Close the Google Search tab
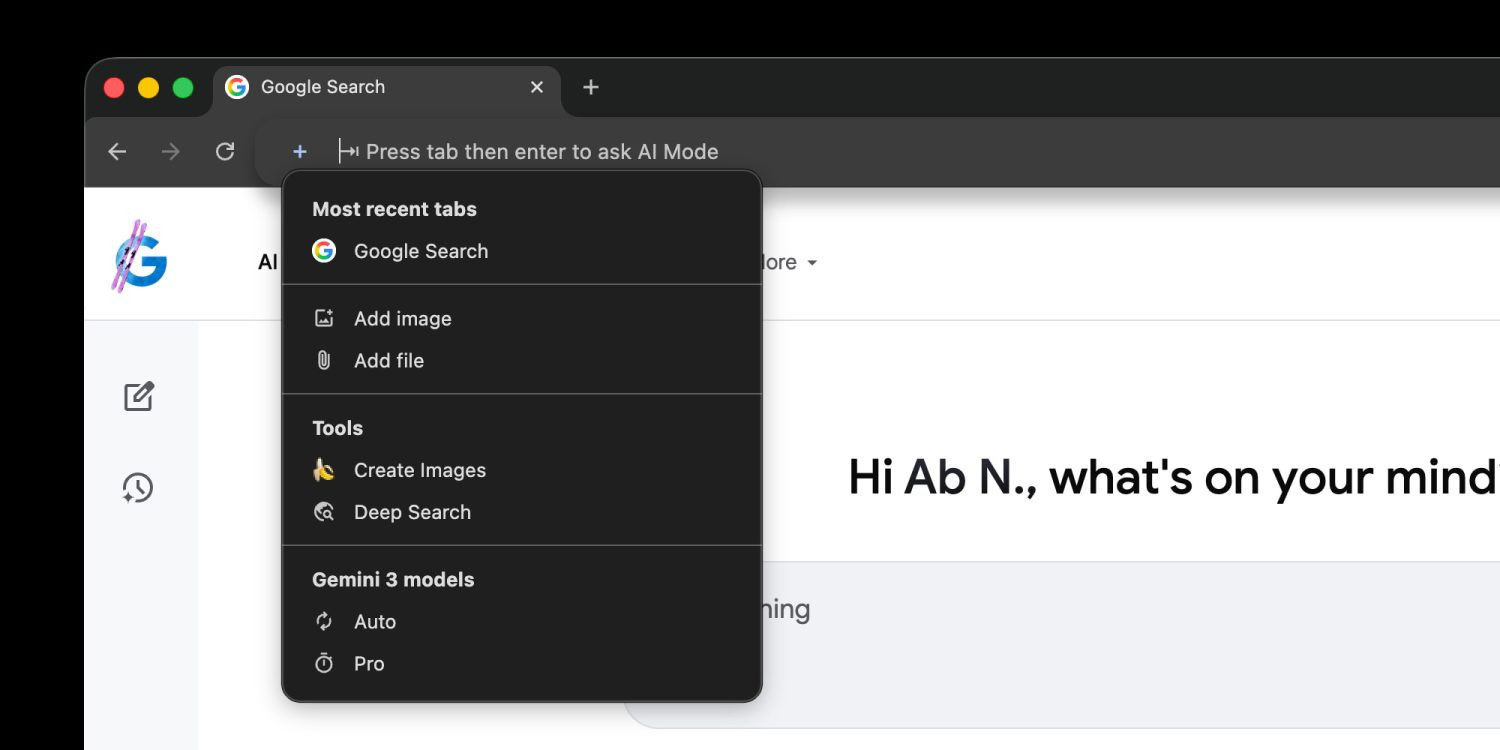Viewport: 1500px width, 750px height. coord(537,87)
